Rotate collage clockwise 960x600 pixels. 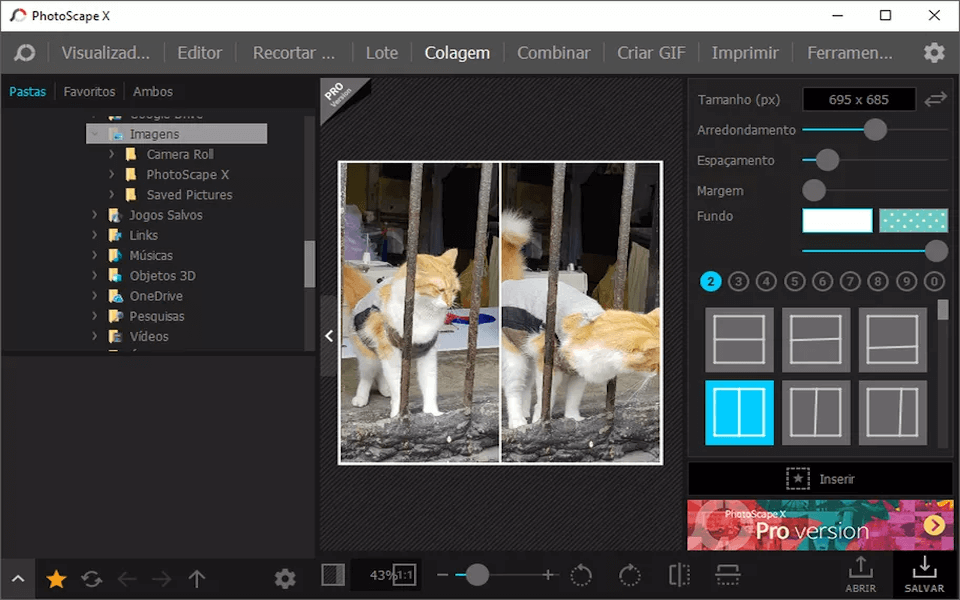pyautogui.click(x=629, y=575)
